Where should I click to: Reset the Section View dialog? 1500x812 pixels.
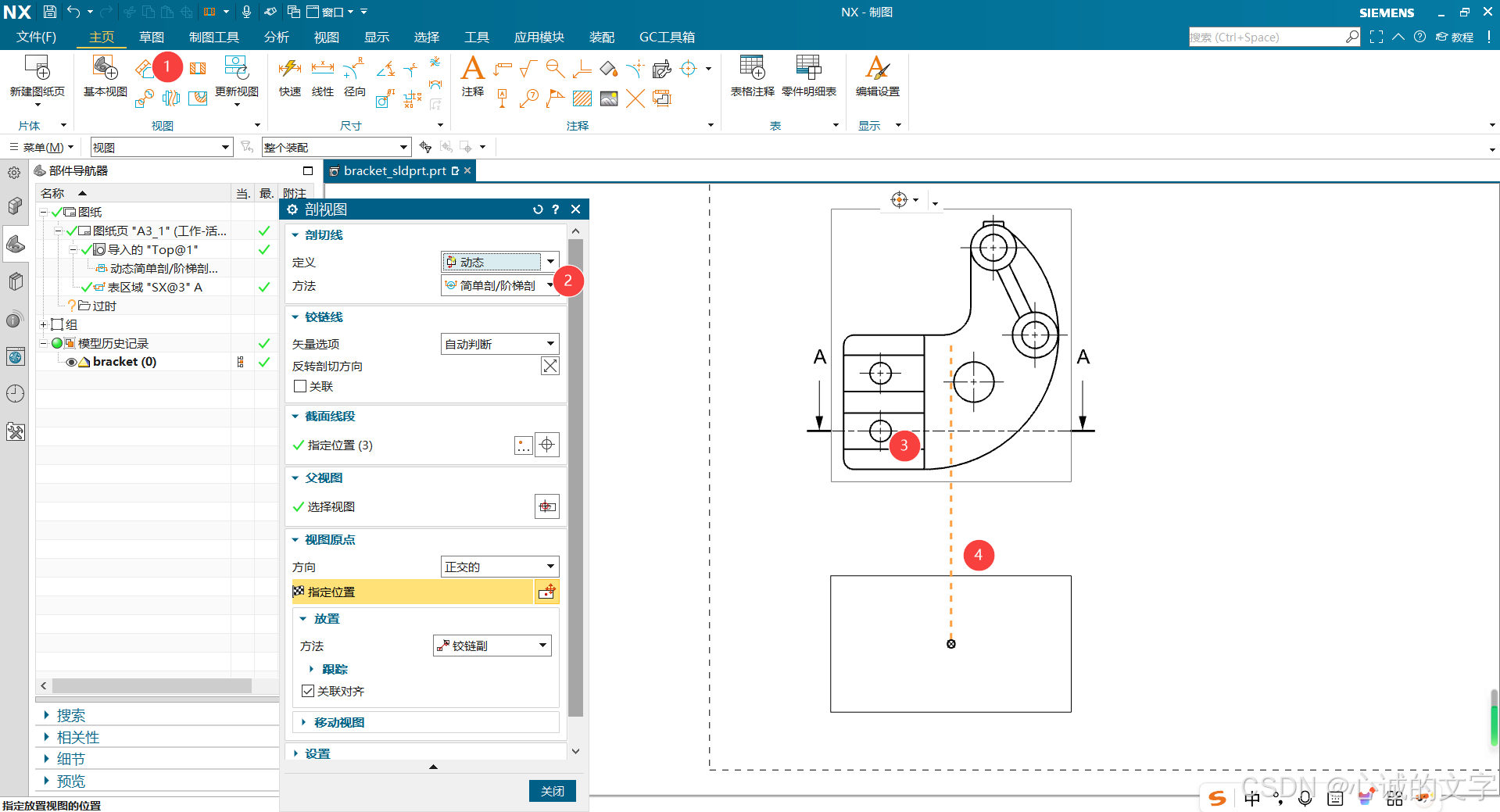[538, 209]
